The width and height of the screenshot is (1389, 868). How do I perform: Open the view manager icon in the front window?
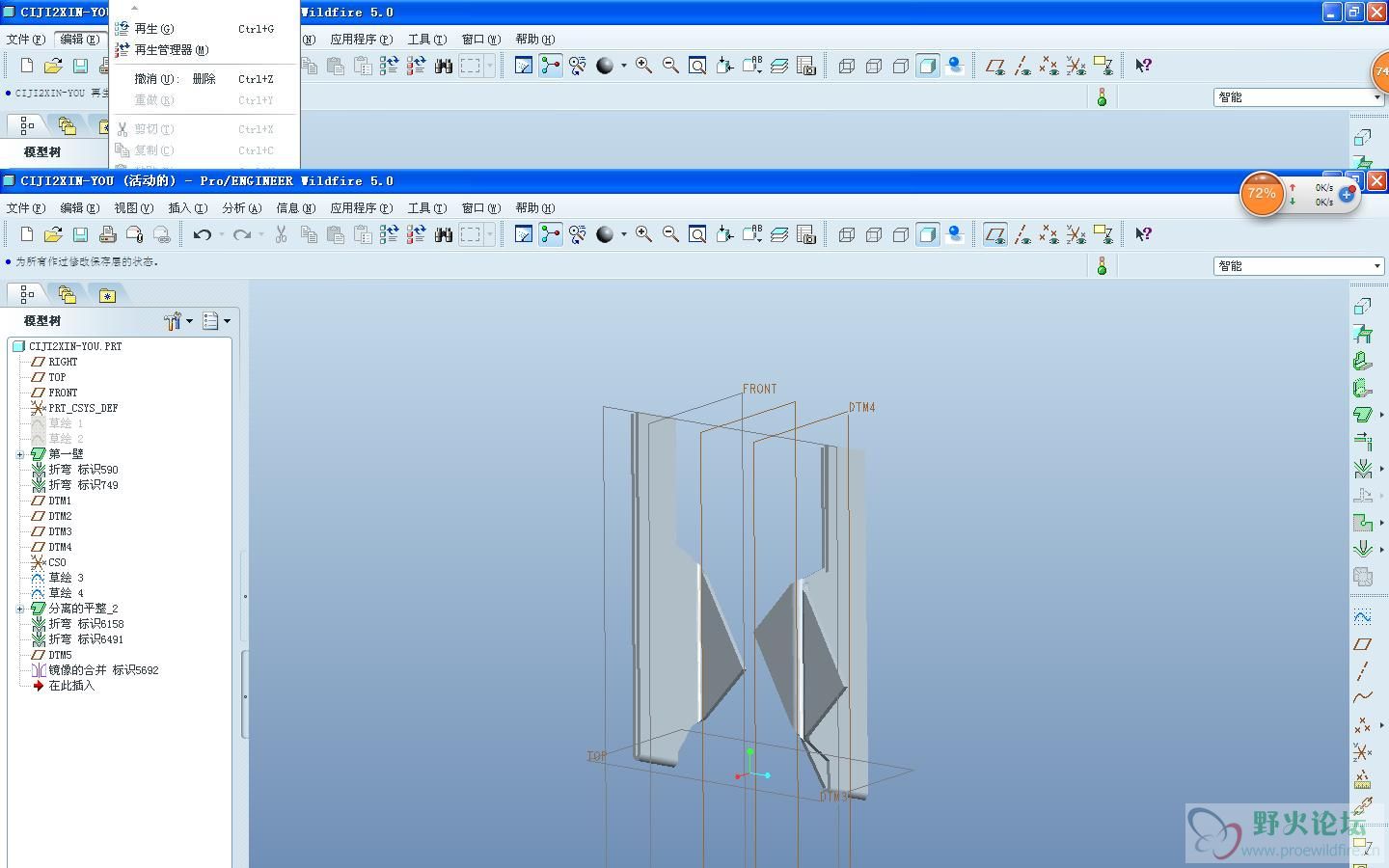click(x=806, y=234)
